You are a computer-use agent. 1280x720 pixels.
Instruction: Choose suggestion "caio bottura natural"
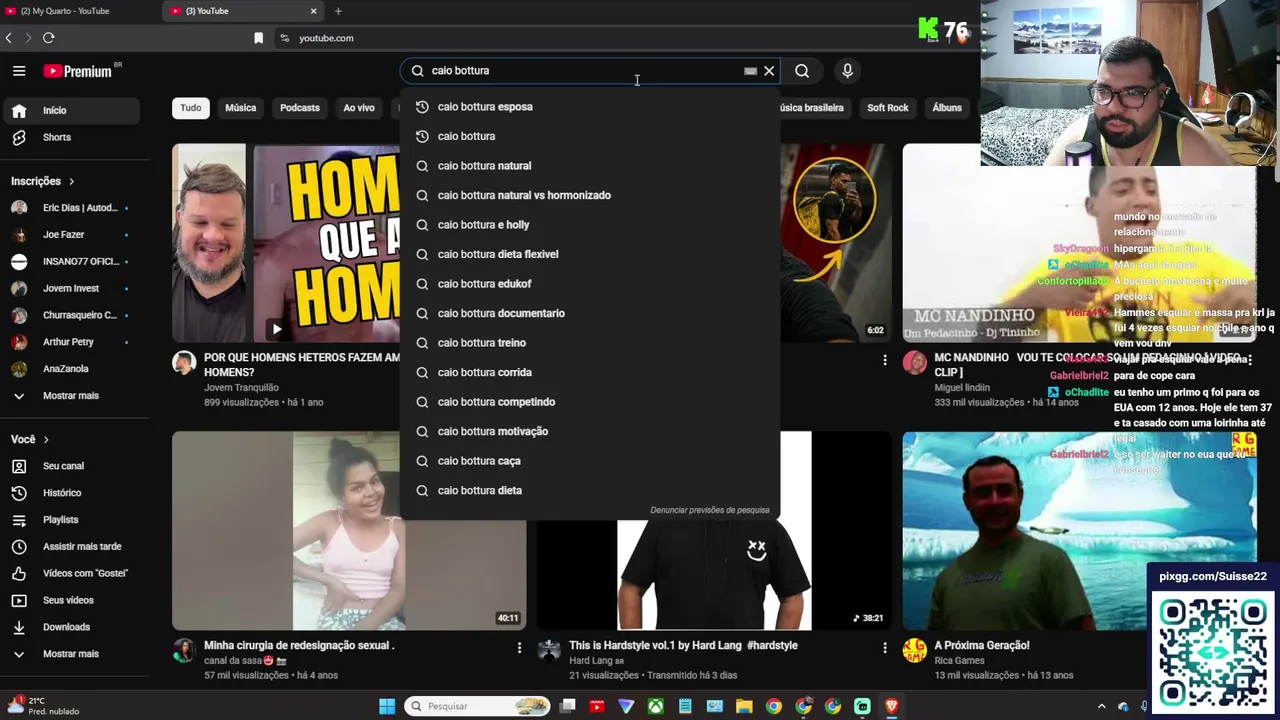click(x=590, y=166)
